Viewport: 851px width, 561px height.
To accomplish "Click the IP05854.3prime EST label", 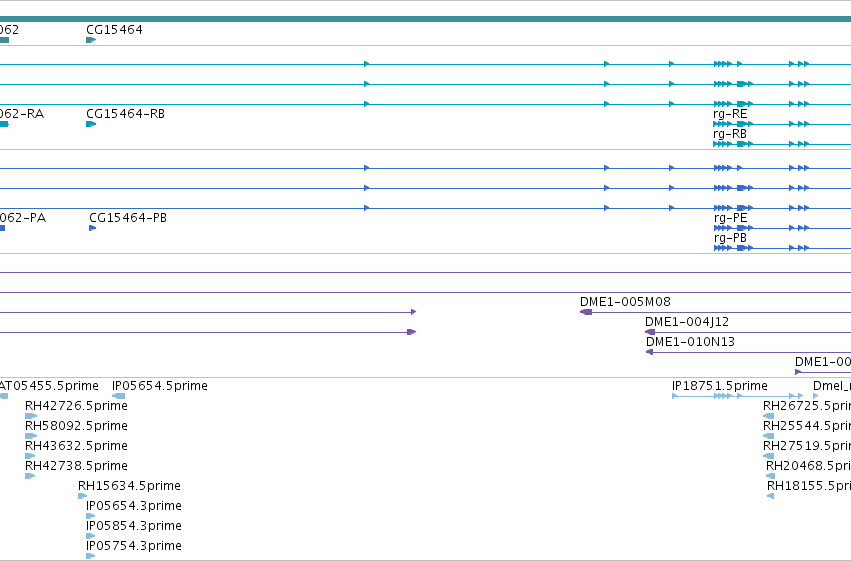I will point(134,526).
